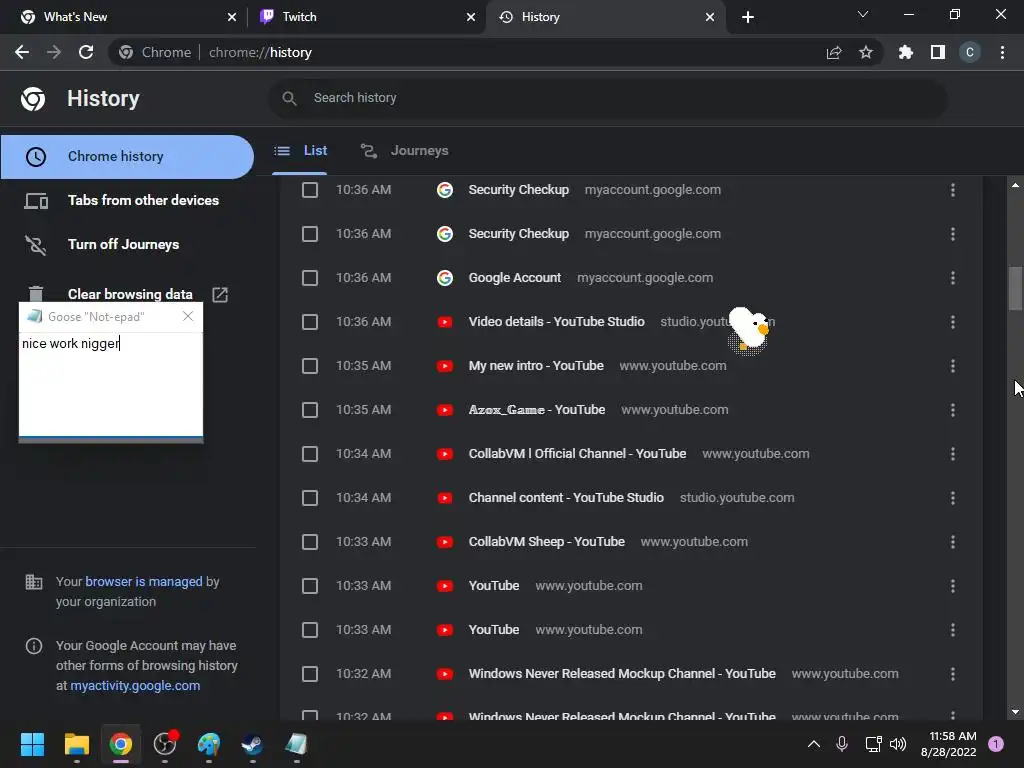
Task: Check the first Windows Never Released Mockup Channel row
Action: coord(310,674)
